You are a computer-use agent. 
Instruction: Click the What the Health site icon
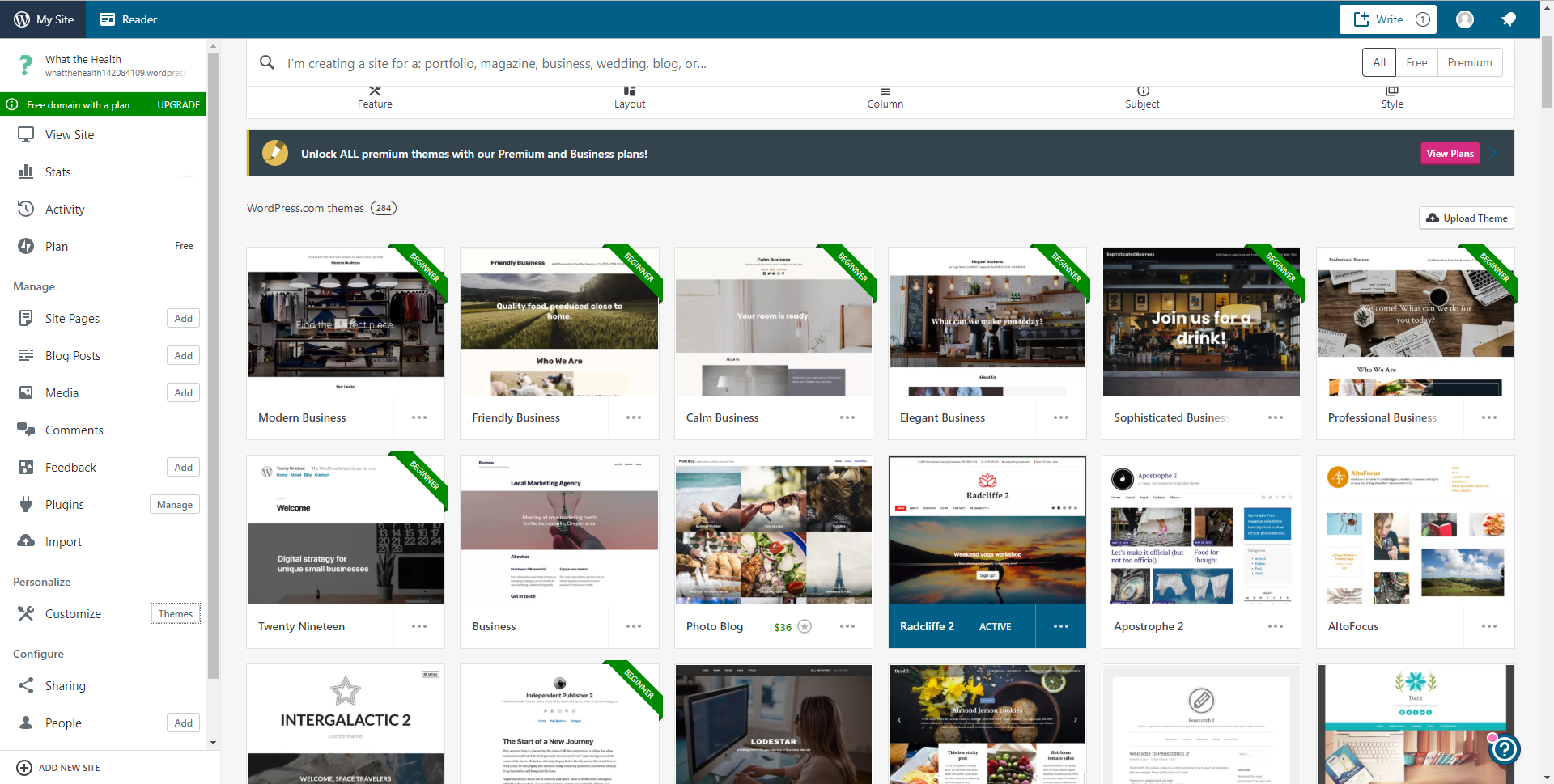(x=26, y=65)
